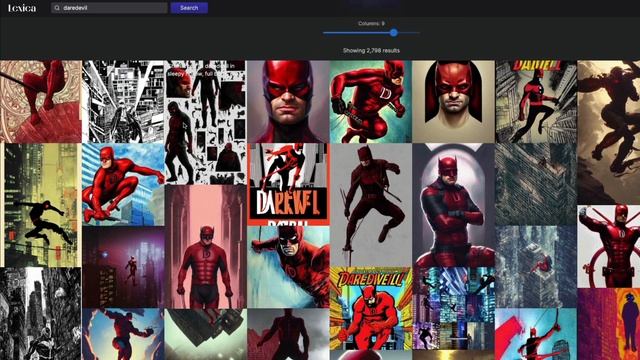Open the sepia silhouette leaping figure image

pyautogui.click(x=609, y=133)
